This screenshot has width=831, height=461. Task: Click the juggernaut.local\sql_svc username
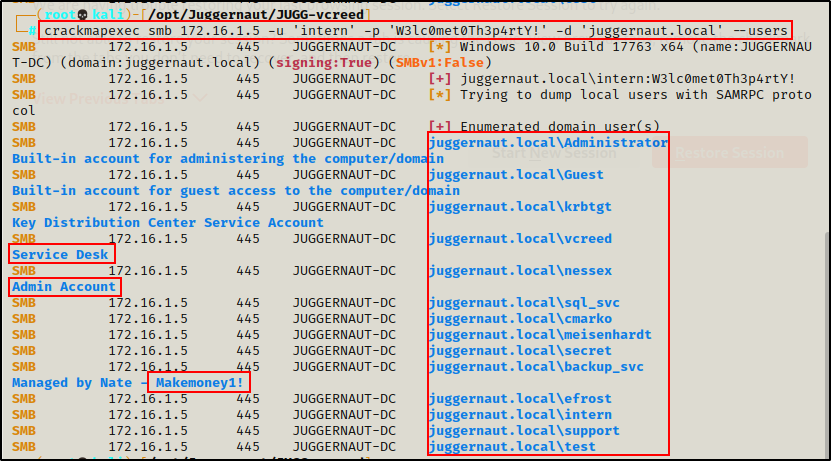523,303
